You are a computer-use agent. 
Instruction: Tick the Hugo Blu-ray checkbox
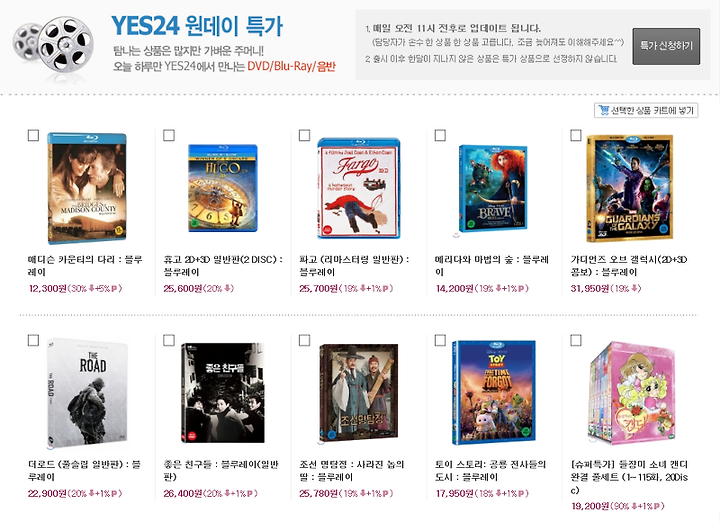(169, 135)
